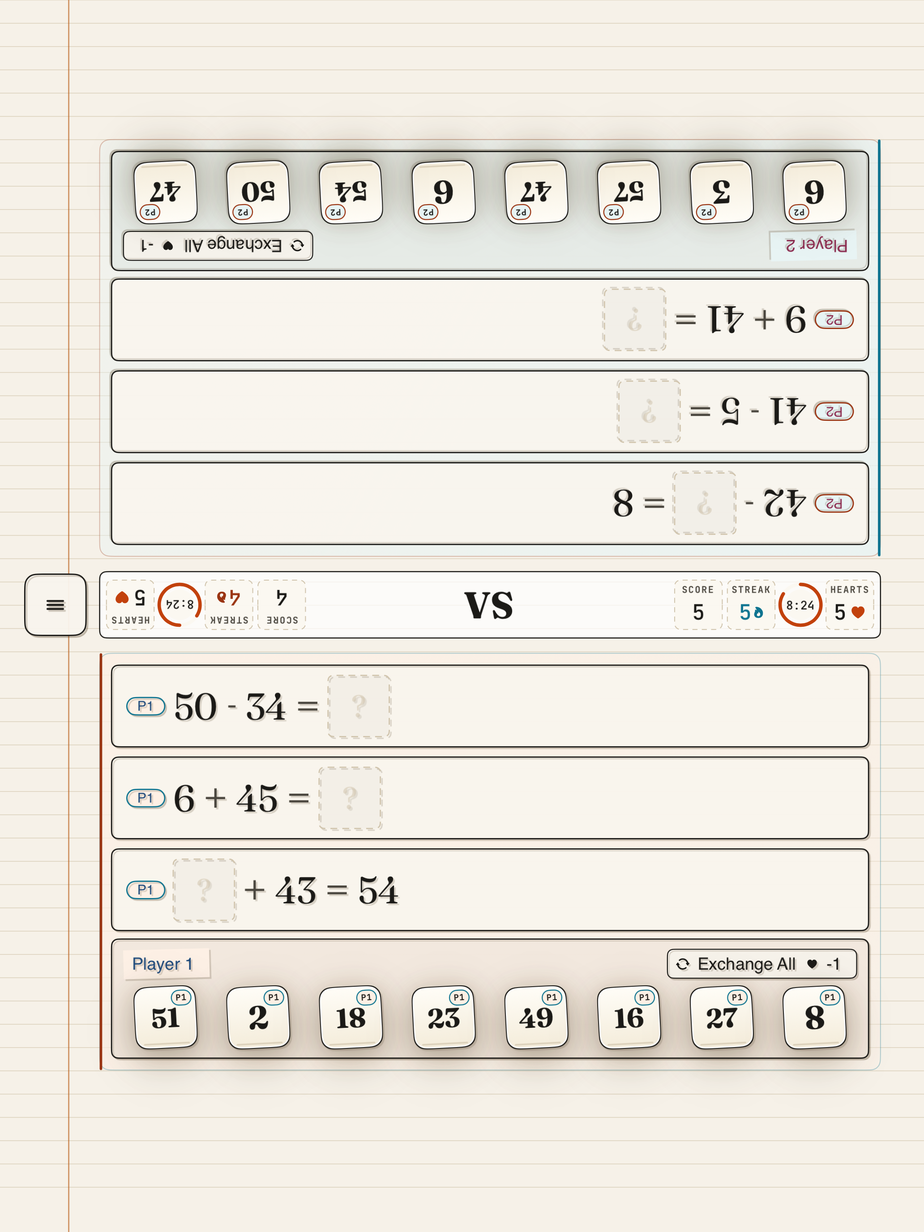Viewport: 924px width, 1232px height.
Task: Click the answer slot for 50 - 34
Action: (x=359, y=707)
